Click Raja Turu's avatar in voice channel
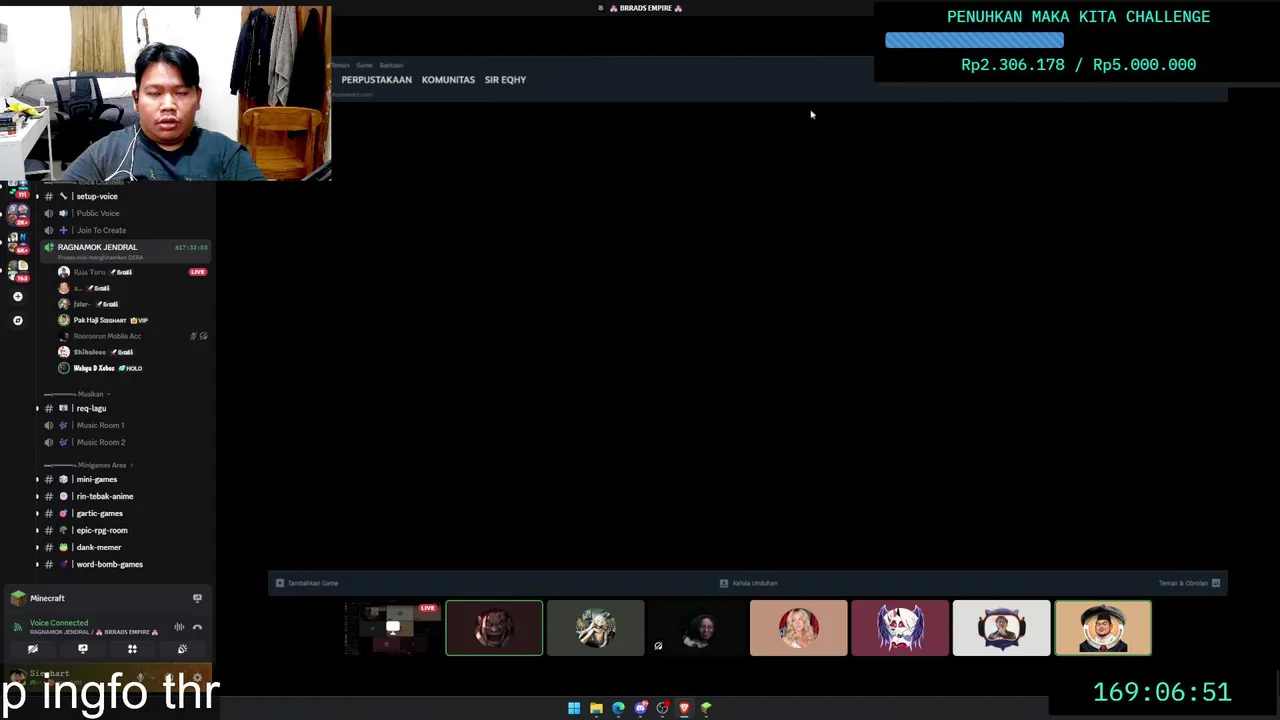Viewport: 1280px width, 720px height. 64,272
